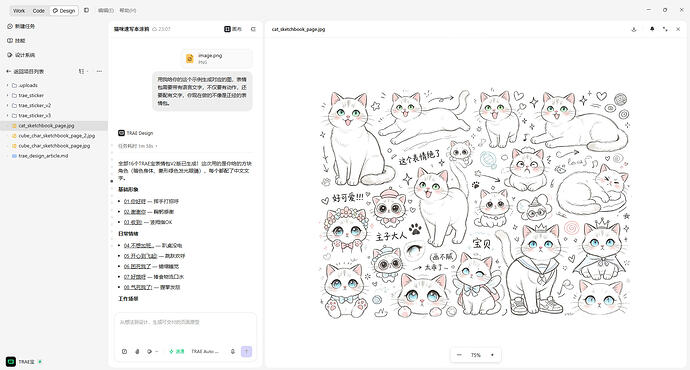This screenshot has height=370, width=690.
Task: Click the collapse chat panel icon
Action: tap(253, 29)
